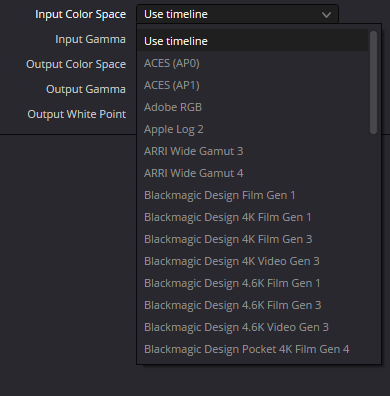Choose Blackmagic Design 4K Video Gen 3

(x=252, y=261)
